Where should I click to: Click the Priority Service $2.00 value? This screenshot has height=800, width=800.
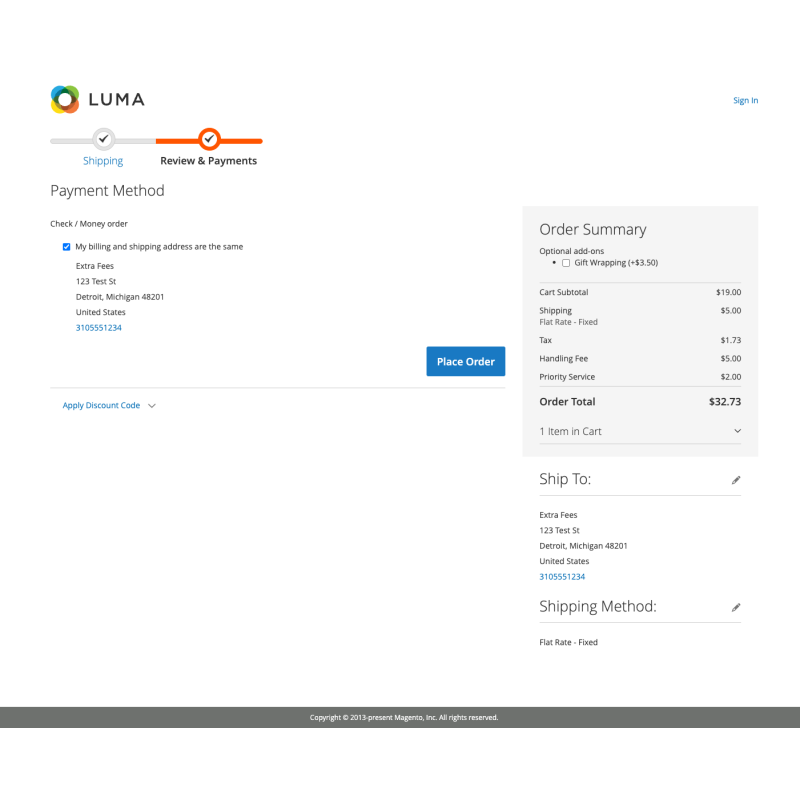731,377
